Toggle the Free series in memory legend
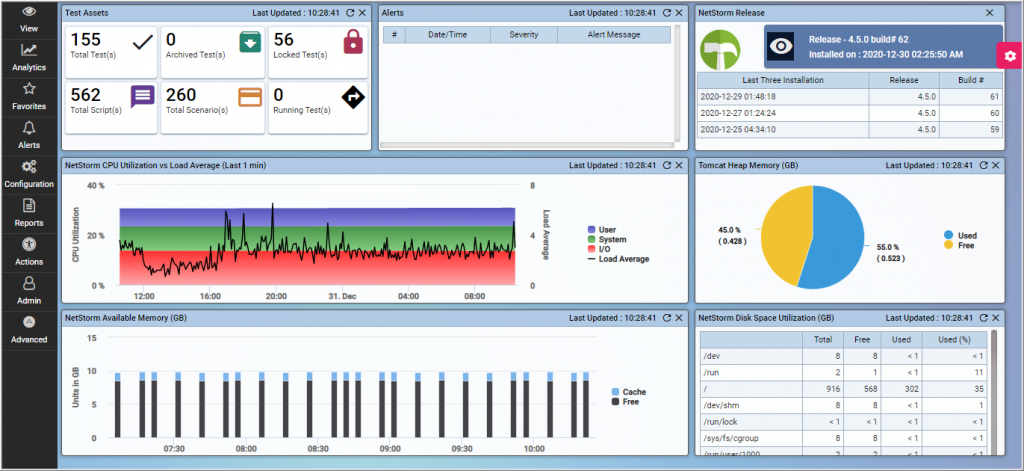The image size is (1024, 471). coord(625,402)
